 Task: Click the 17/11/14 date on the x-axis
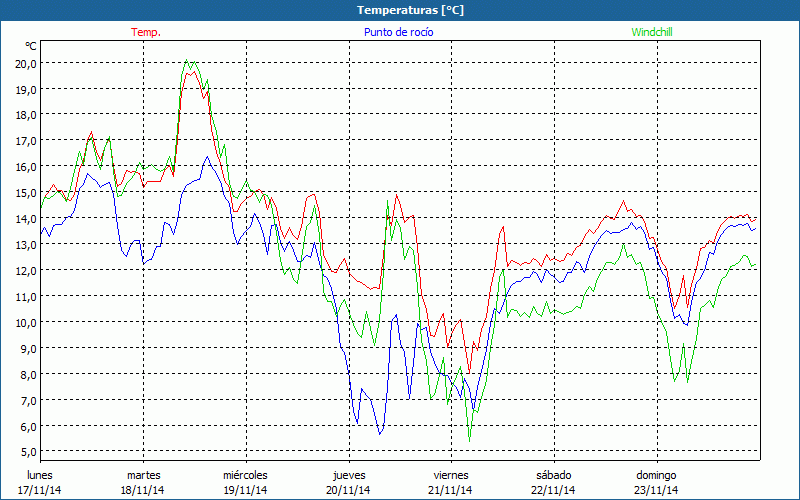pos(40,490)
